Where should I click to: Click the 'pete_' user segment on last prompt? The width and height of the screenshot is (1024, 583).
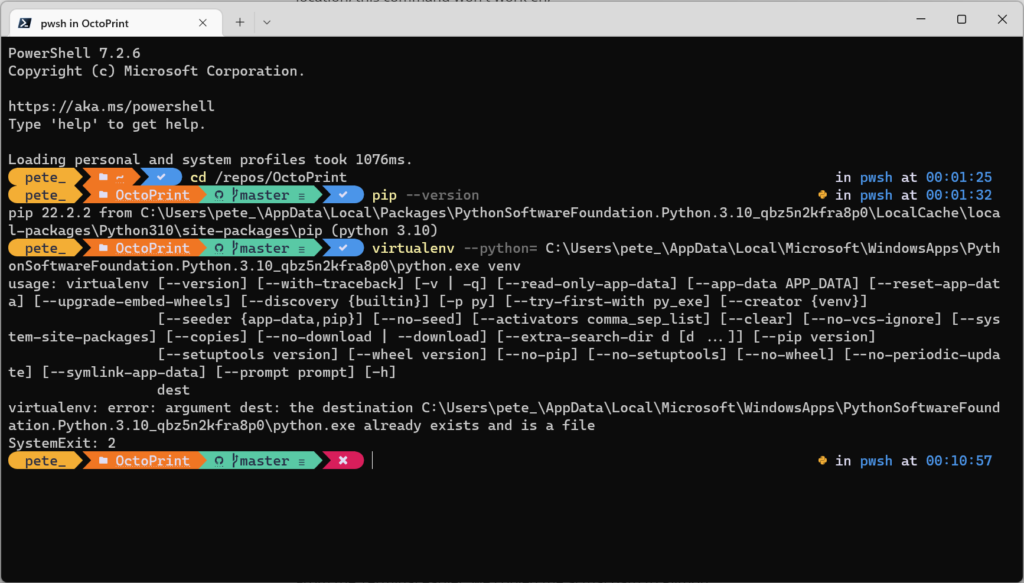coord(45,460)
